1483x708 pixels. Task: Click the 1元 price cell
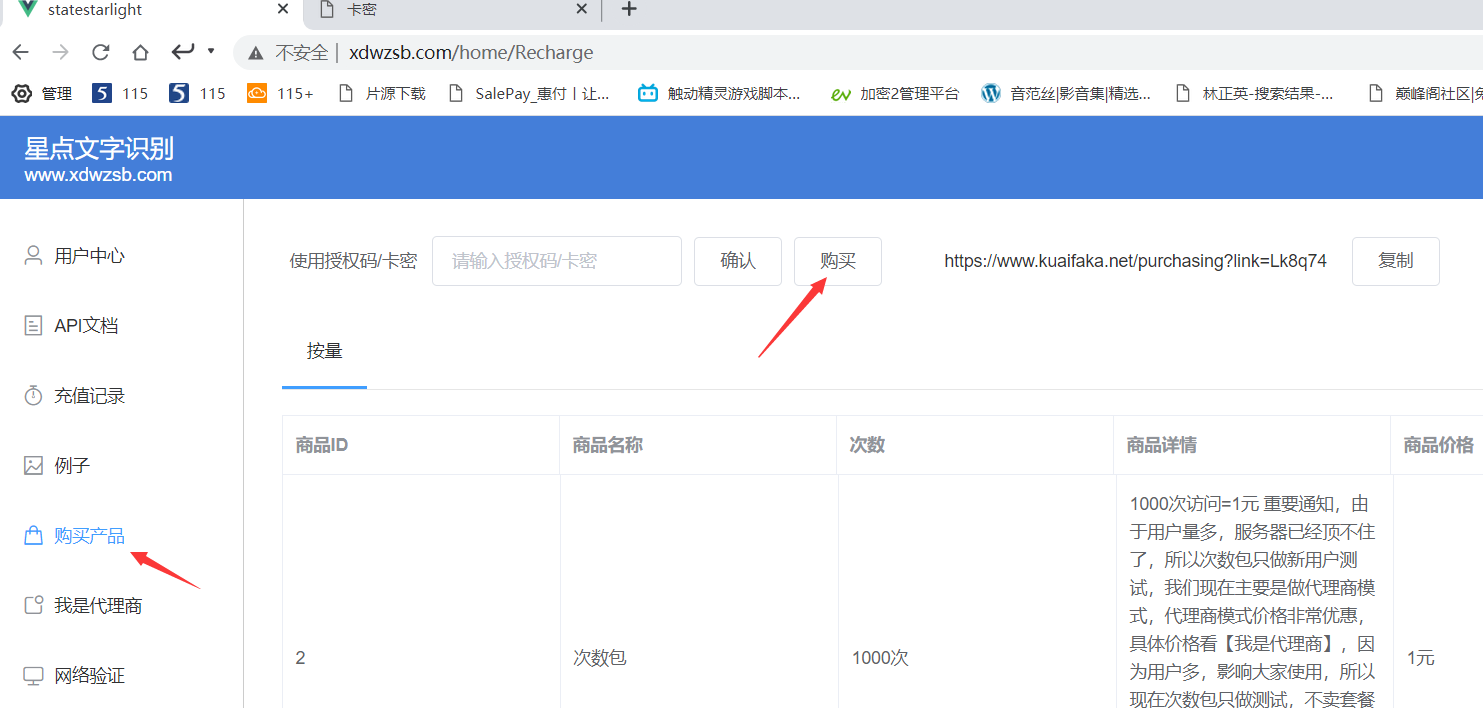point(1420,658)
